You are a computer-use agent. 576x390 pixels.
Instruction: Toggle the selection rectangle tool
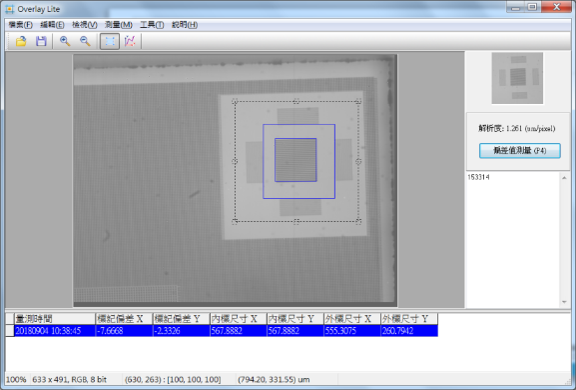pos(110,41)
